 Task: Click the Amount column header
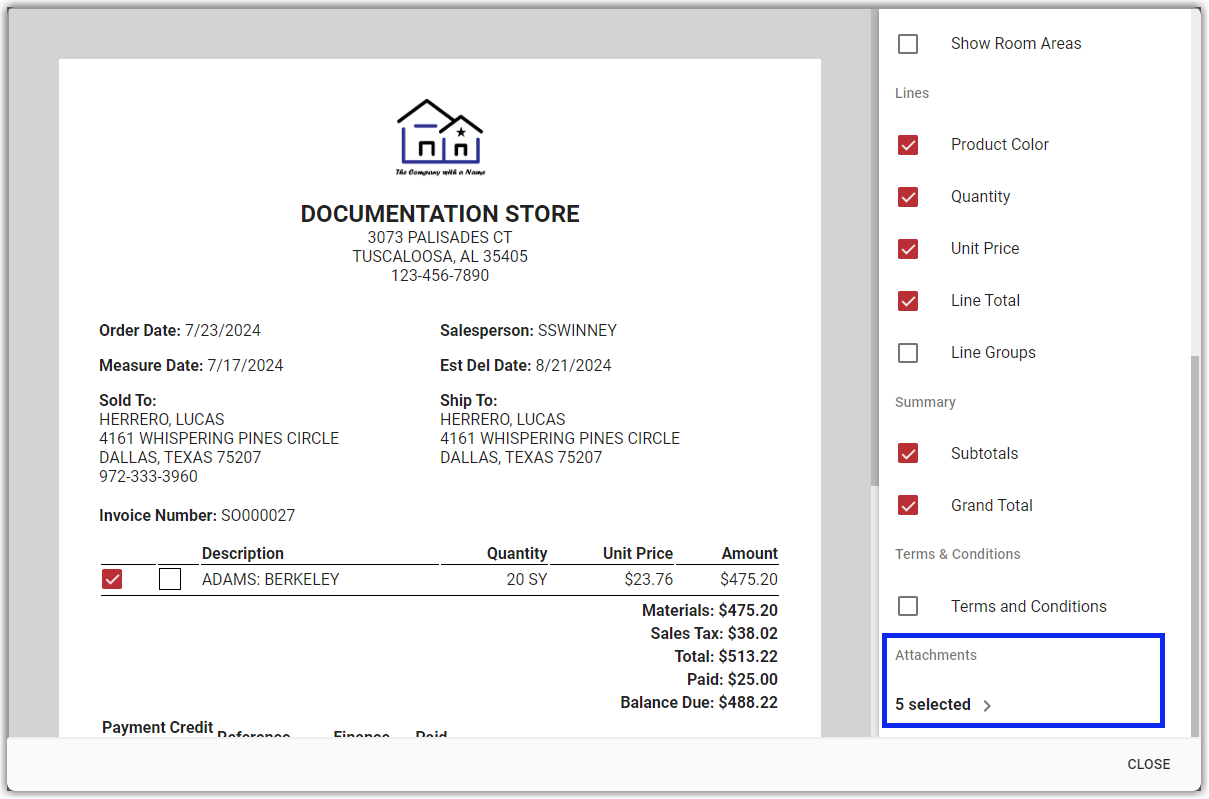(x=749, y=554)
